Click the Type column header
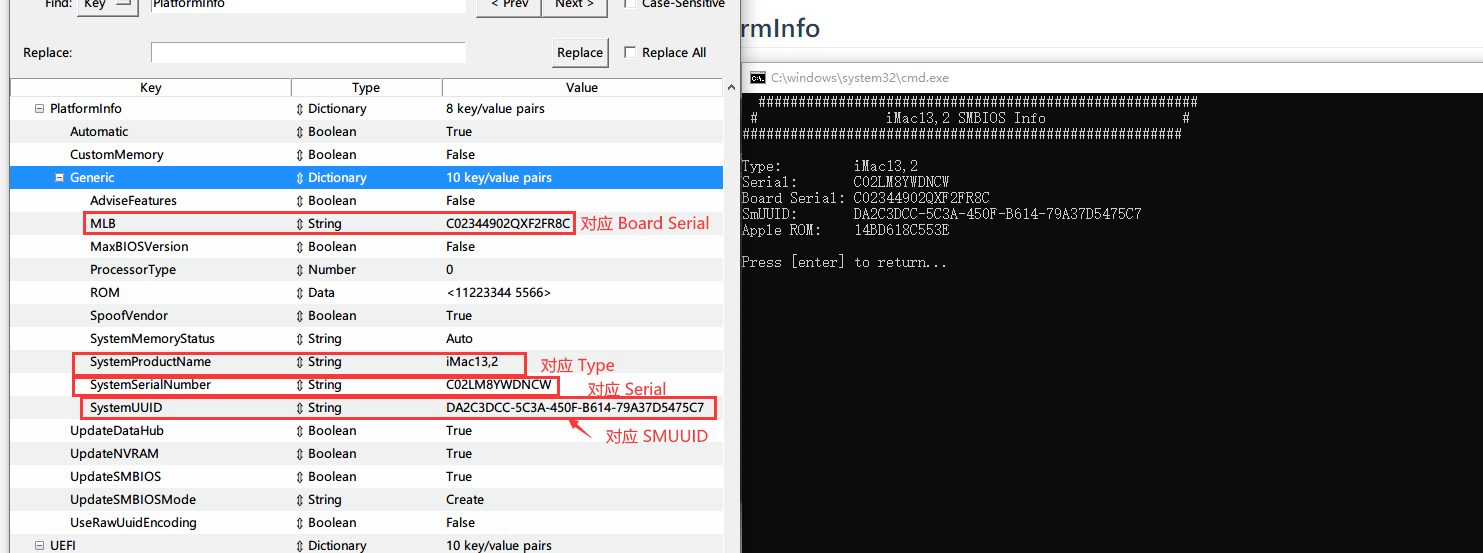Image resolution: width=1483 pixels, height=553 pixels. pos(366,88)
